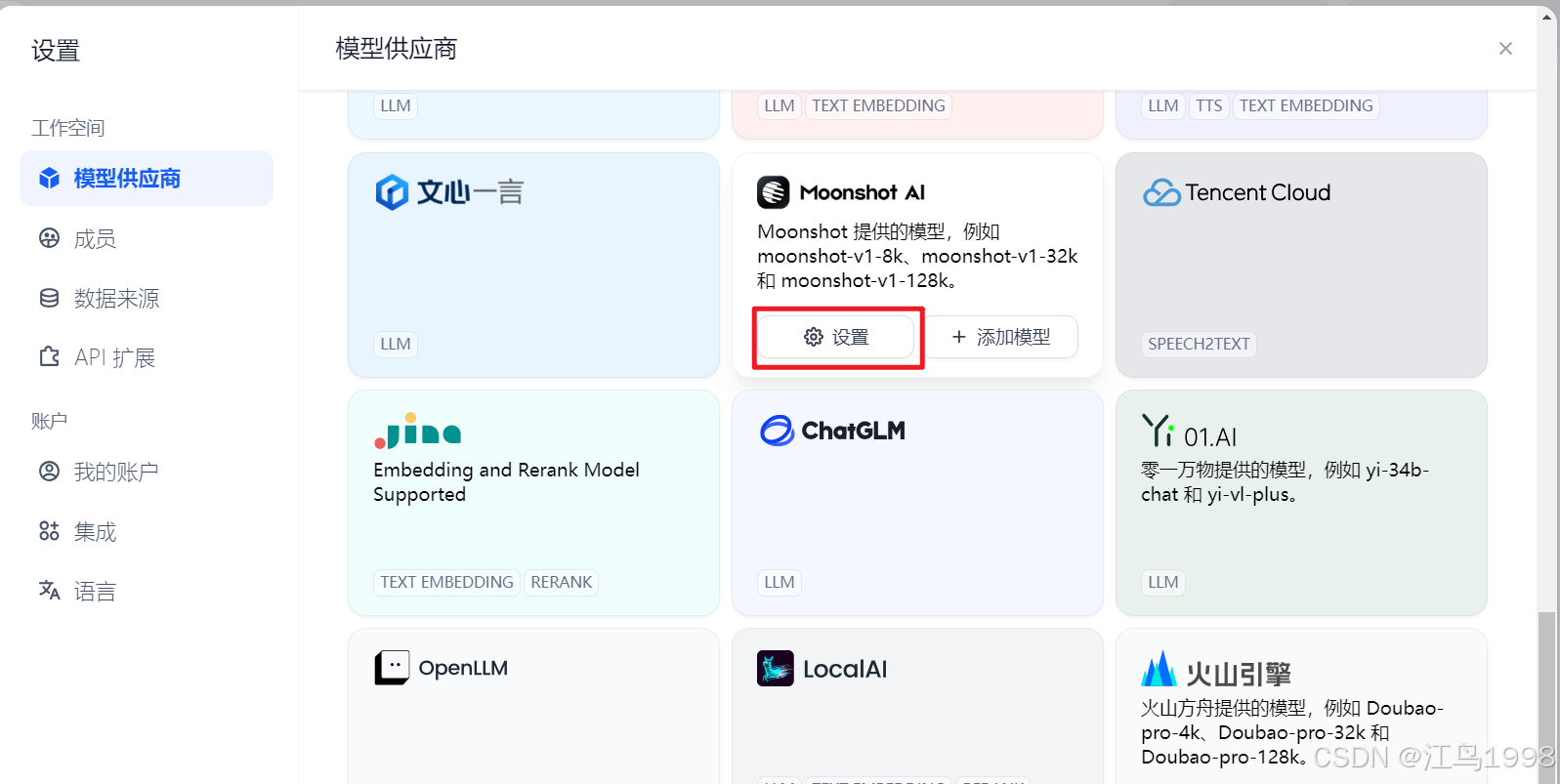The image size is (1560, 784).
Task: Click the 集成 integrations icon
Action: (49, 531)
